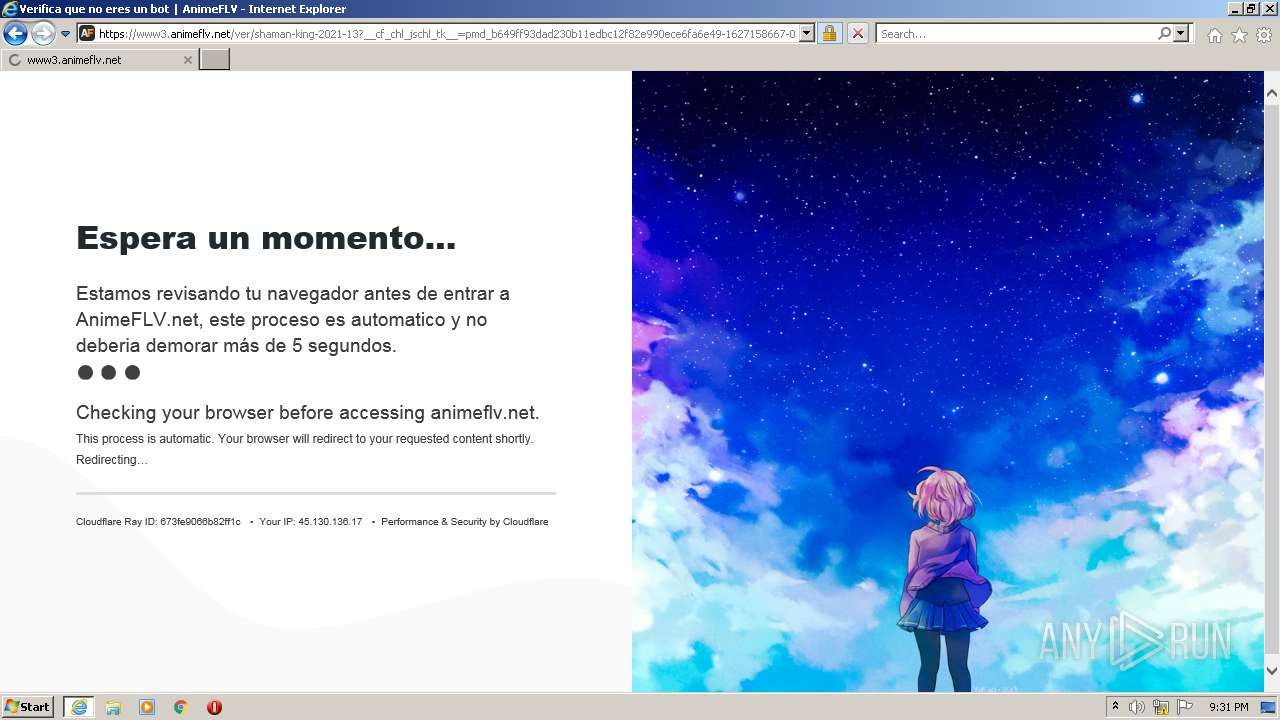Image resolution: width=1280 pixels, height=720 pixels.
Task: Select the www3.animeflv.net tab
Action: [x=98, y=60]
